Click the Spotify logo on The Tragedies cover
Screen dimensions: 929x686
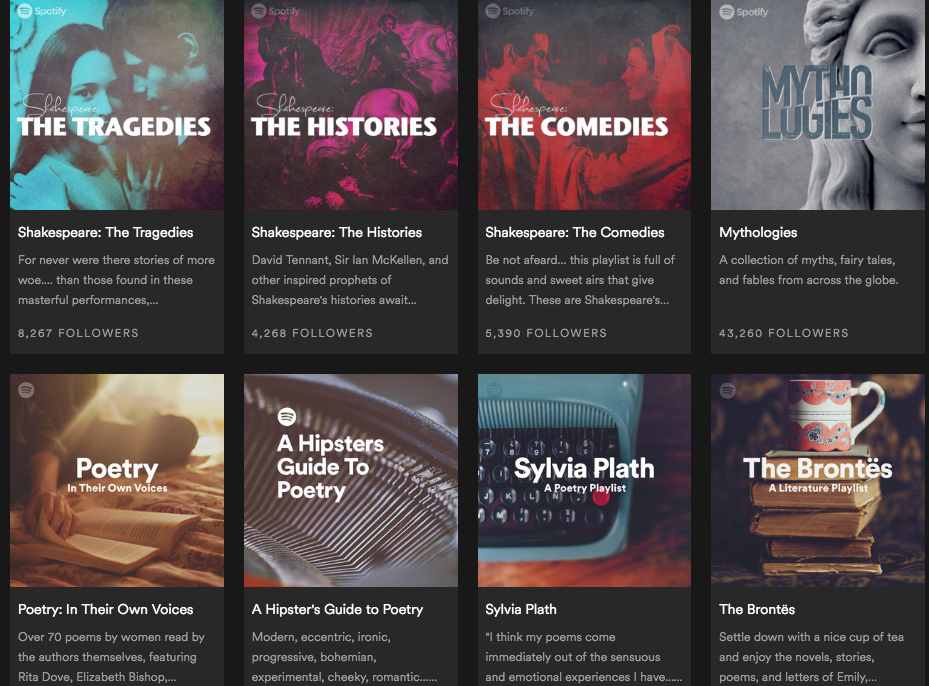tap(27, 12)
